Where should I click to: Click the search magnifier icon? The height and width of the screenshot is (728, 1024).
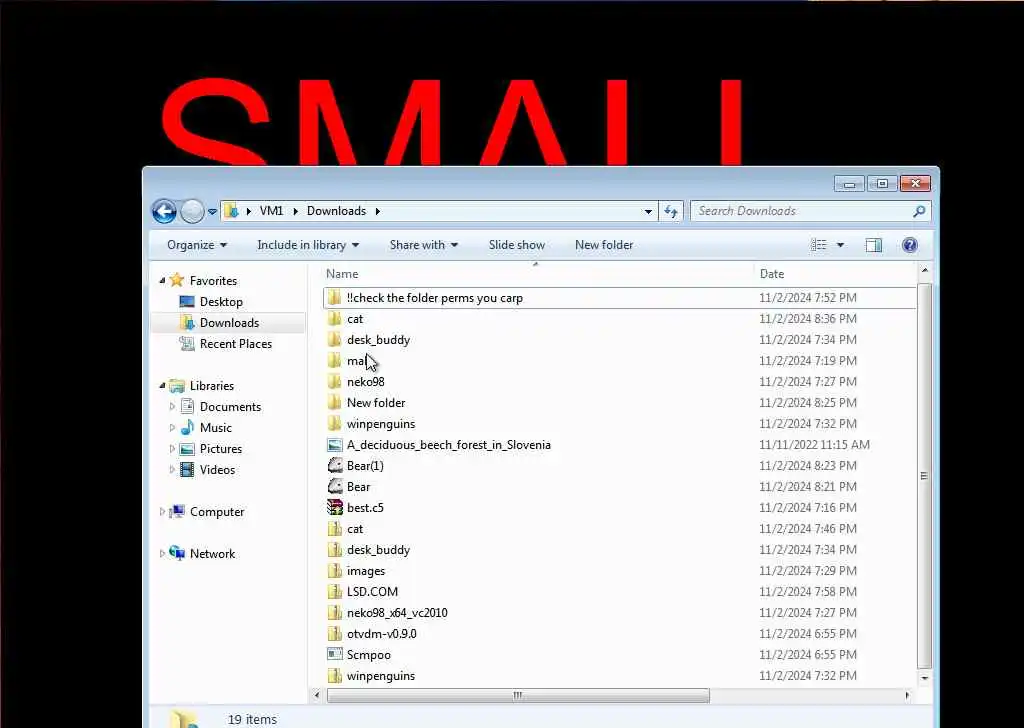coord(920,211)
